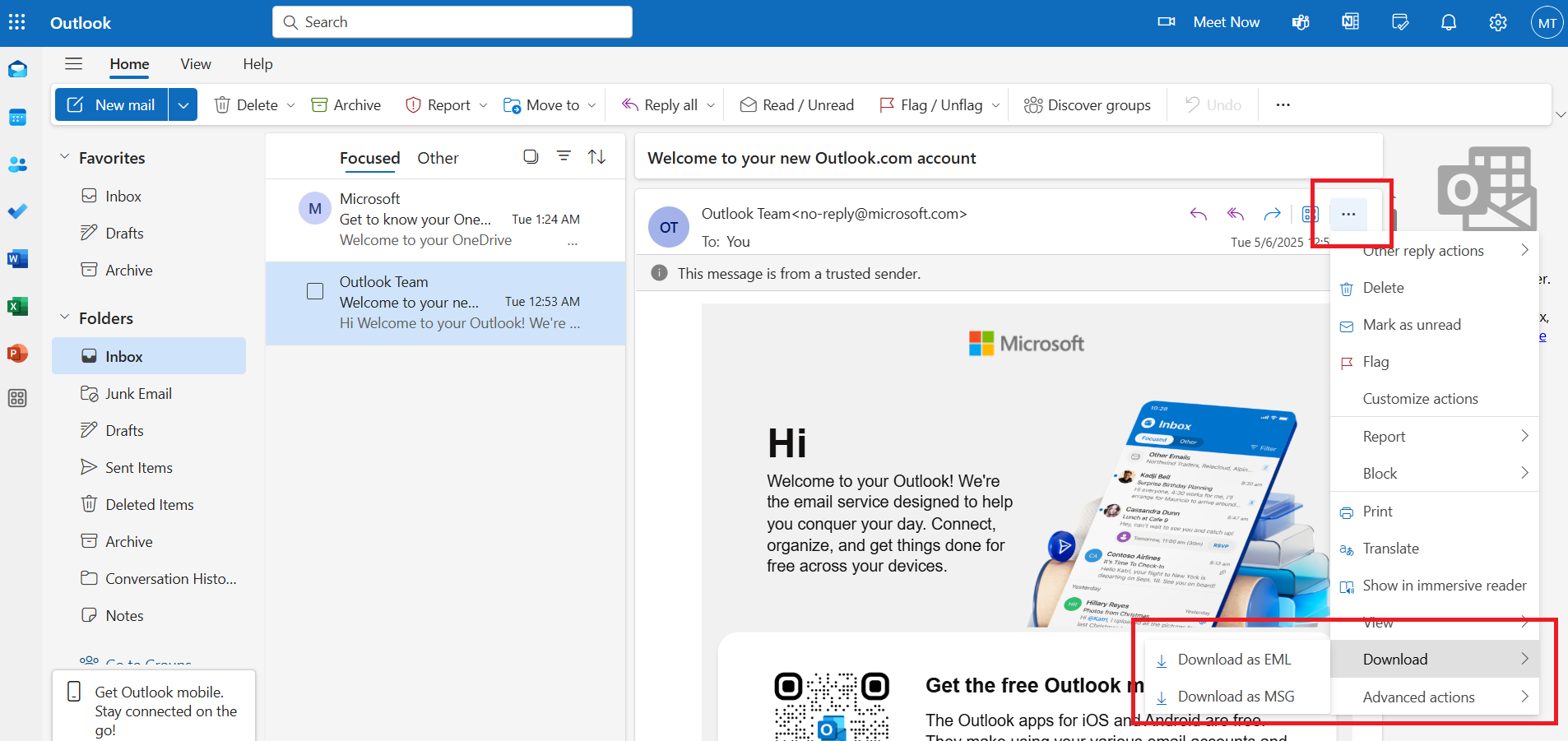1568x741 pixels.
Task: Open Conversation History folder
Action: [x=149, y=578]
